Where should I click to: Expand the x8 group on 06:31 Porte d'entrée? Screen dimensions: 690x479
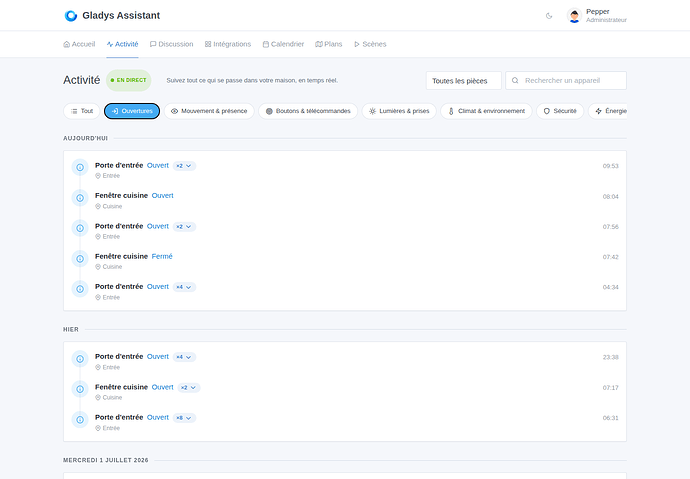click(x=184, y=418)
